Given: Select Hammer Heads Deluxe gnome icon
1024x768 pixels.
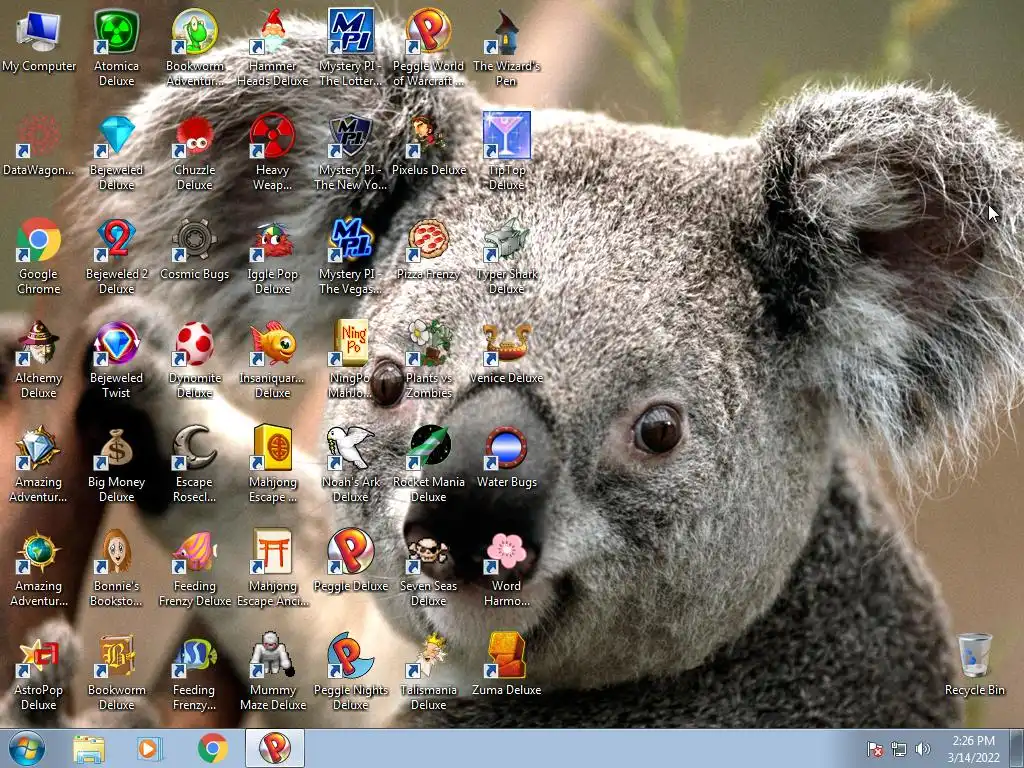Looking at the screenshot, I should (272, 31).
